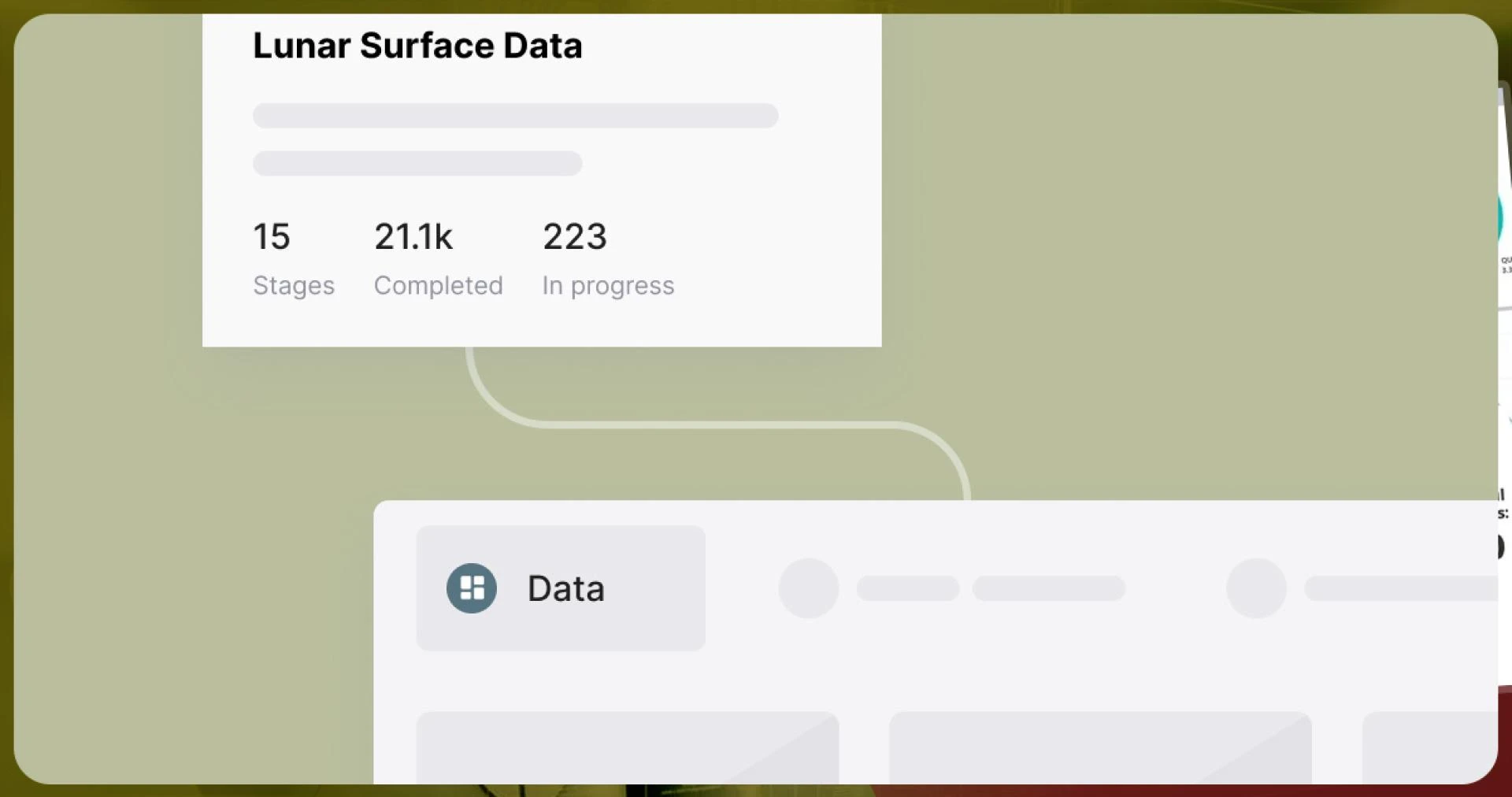Click the grid icon inside the Data button
The width and height of the screenshot is (1512, 797).
472,588
